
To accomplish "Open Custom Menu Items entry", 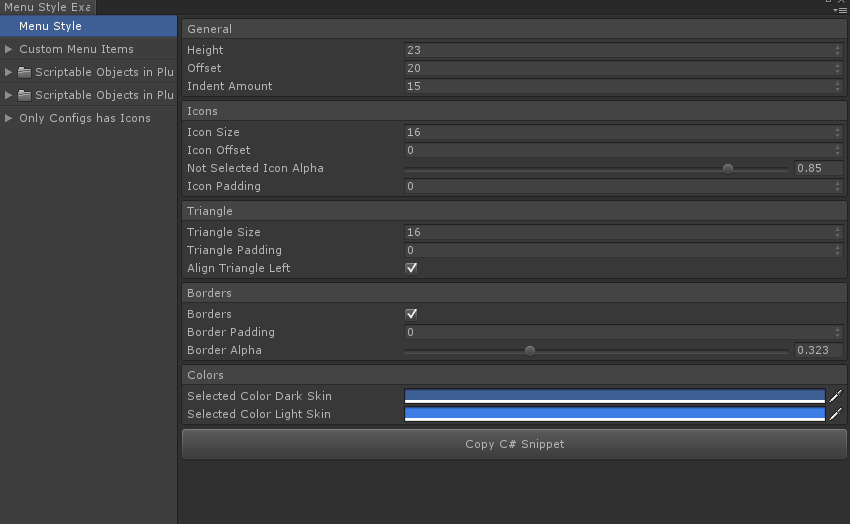I will 76,49.
